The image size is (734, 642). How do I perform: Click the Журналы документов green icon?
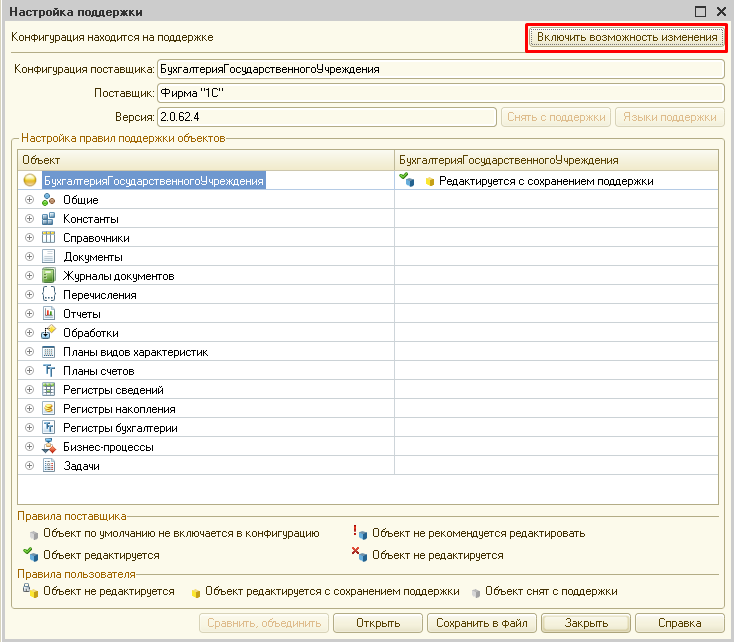pos(48,276)
